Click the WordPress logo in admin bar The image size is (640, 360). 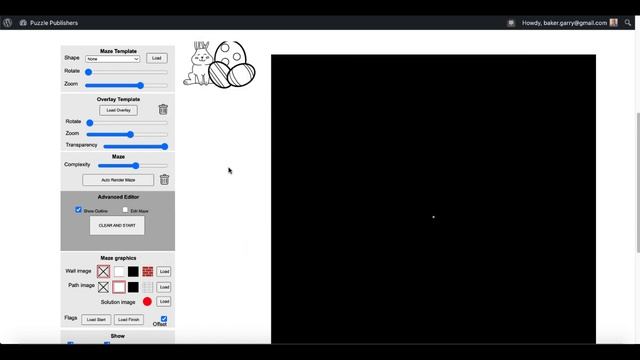(7, 23)
